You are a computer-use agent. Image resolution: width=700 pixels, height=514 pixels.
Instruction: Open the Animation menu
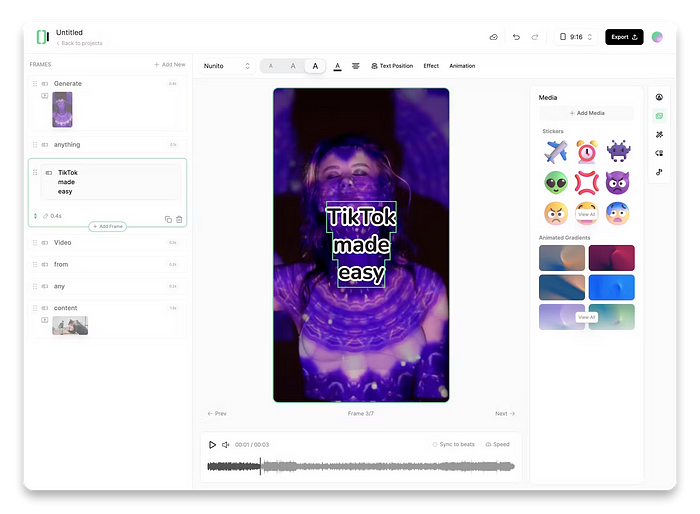(462, 66)
